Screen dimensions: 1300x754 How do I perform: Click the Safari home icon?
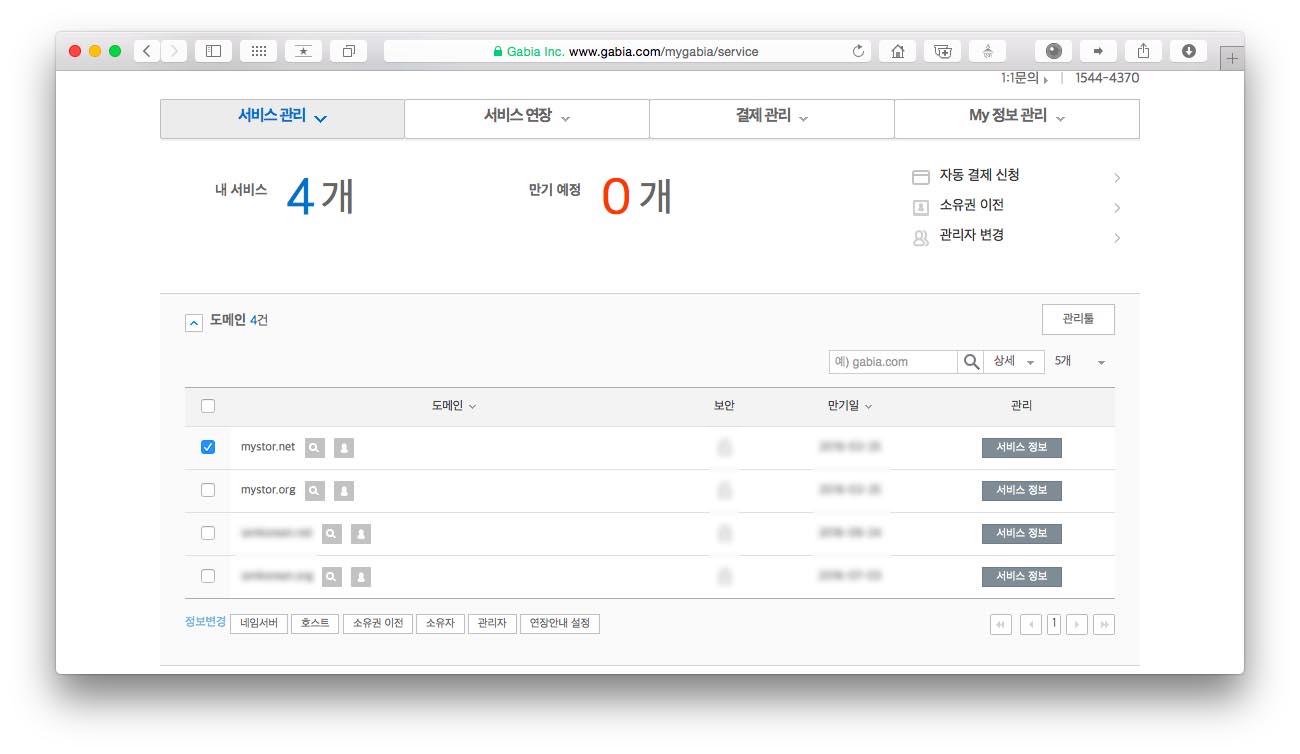click(897, 51)
